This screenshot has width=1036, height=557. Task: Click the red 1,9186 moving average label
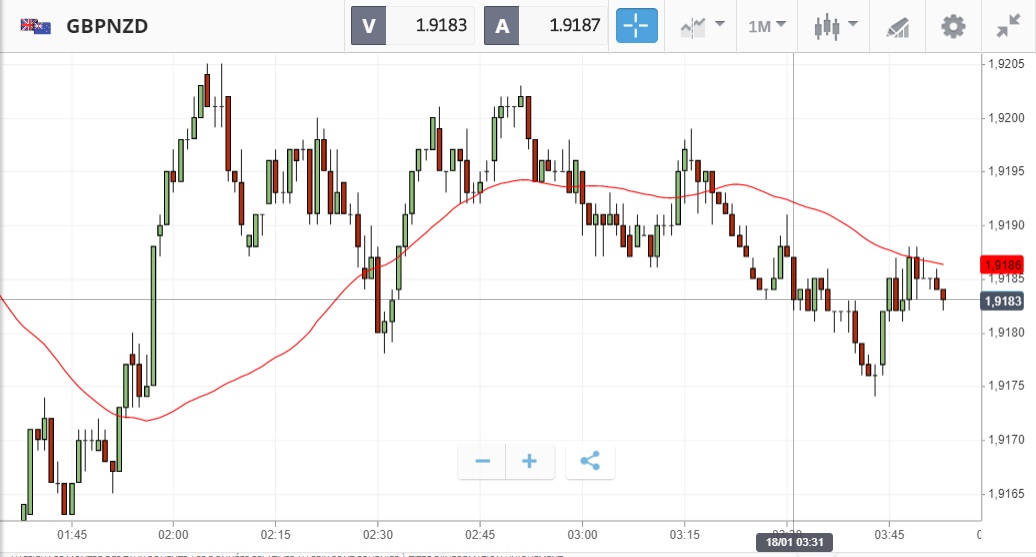(1002, 265)
